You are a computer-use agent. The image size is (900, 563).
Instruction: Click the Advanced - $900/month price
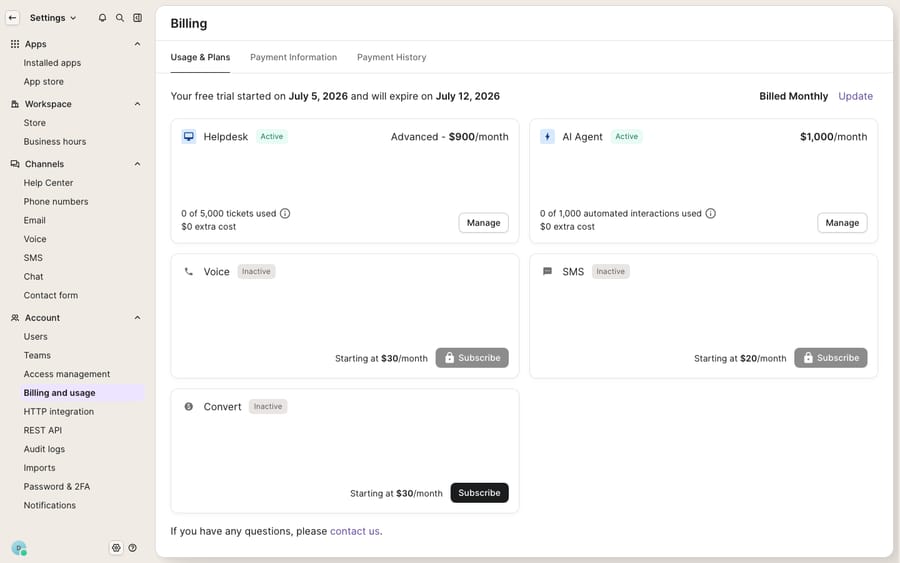coord(449,137)
